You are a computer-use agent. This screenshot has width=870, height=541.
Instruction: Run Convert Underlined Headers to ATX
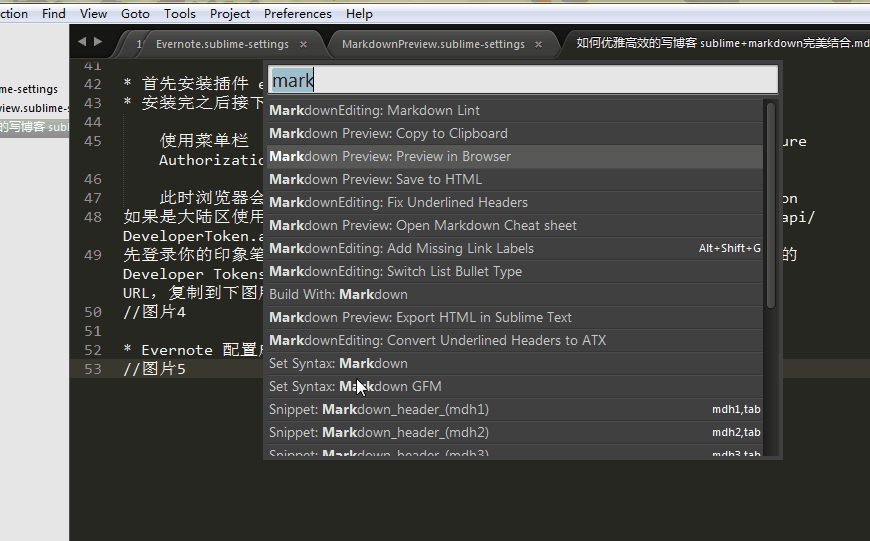[515, 341]
